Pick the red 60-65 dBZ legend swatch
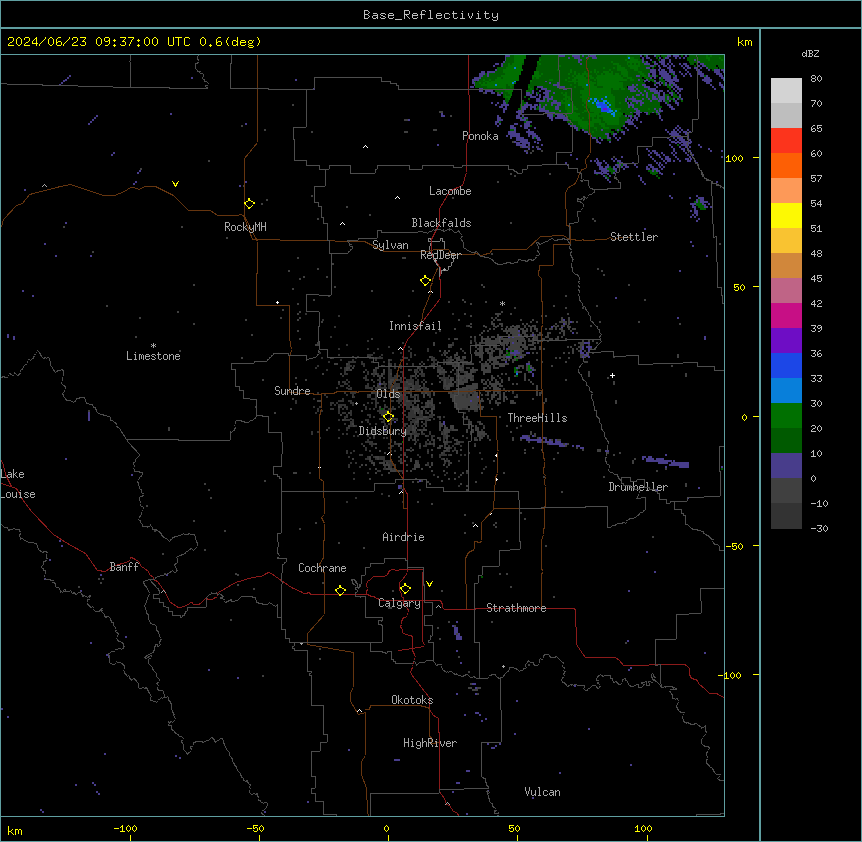 (x=786, y=141)
